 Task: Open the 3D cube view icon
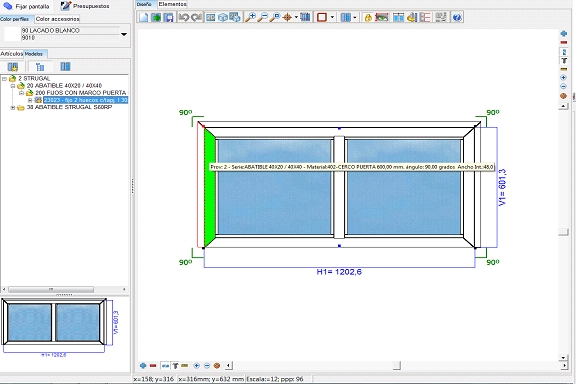[x=223, y=17]
